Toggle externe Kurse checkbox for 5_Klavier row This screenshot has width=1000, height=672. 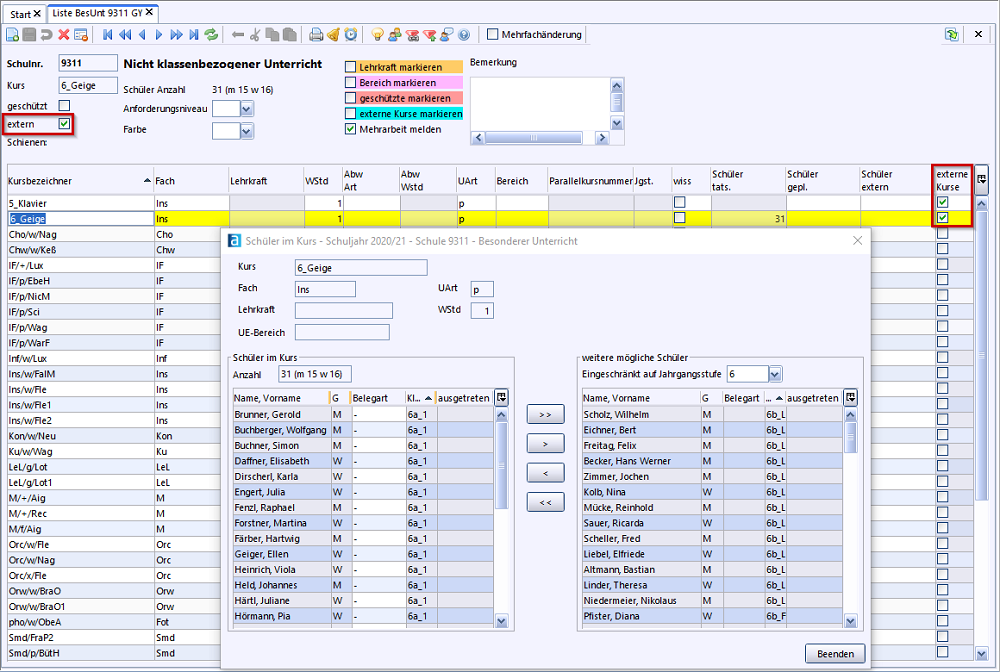(943, 202)
